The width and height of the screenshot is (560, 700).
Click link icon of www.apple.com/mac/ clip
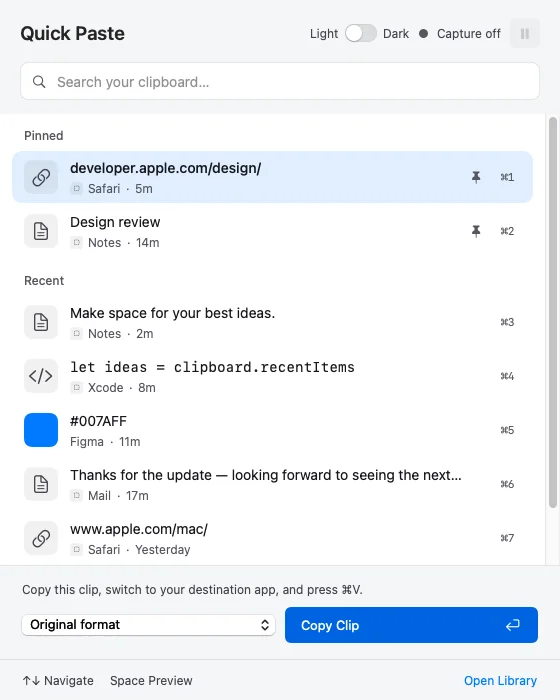(x=41, y=538)
